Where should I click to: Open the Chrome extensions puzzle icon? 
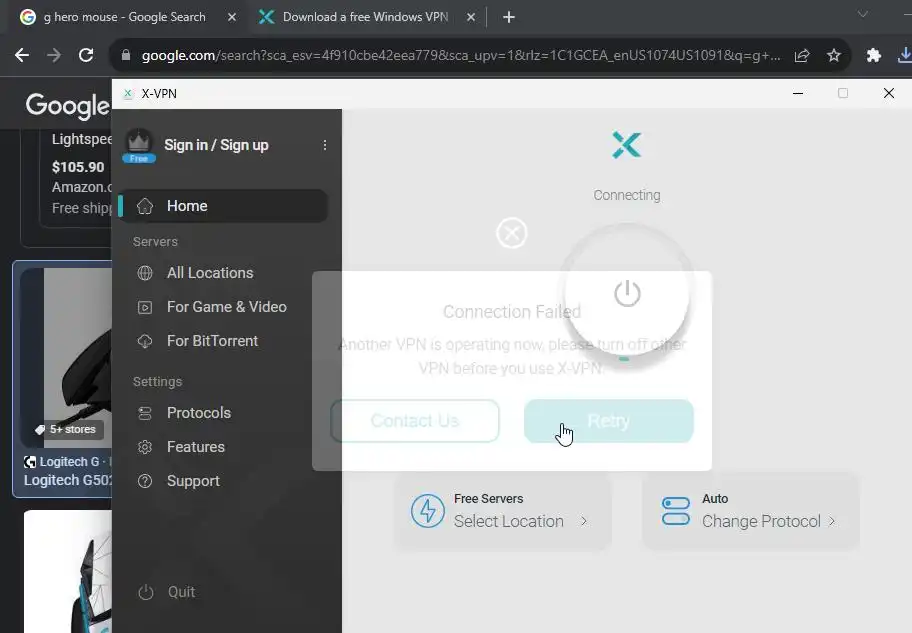tap(874, 55)
